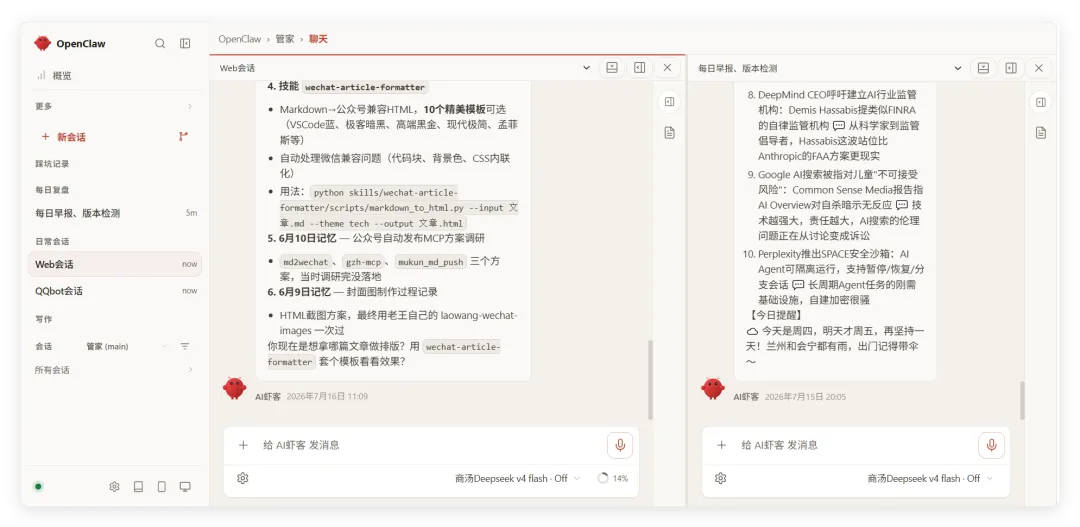Close the 每日早报、版本检测 pane
Screen dimensions: 1080x527
coord(1039,68)
